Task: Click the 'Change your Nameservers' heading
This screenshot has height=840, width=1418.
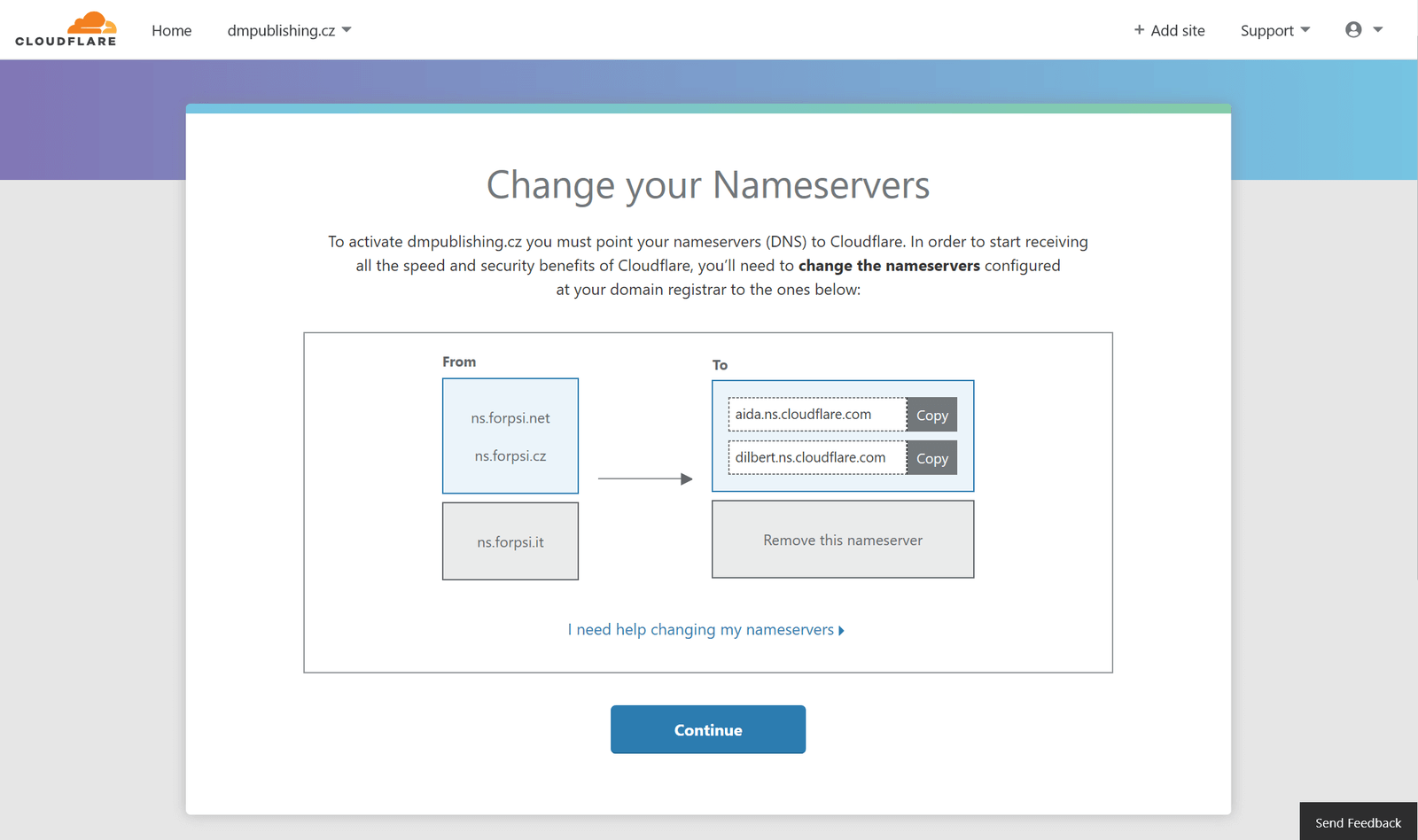Action: (x=708, y=185)
